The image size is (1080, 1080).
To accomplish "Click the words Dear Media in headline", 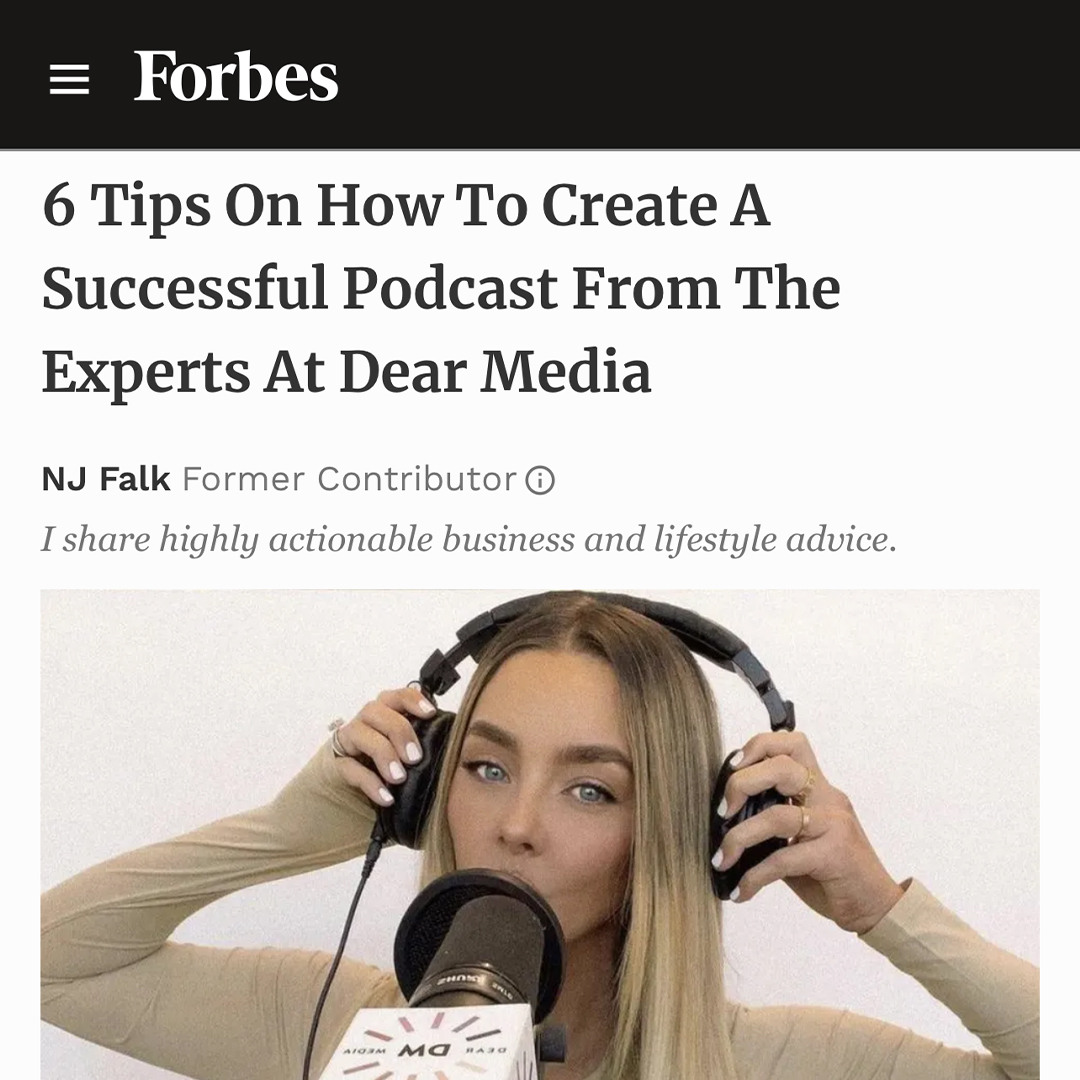I will [x=495, y=372].
